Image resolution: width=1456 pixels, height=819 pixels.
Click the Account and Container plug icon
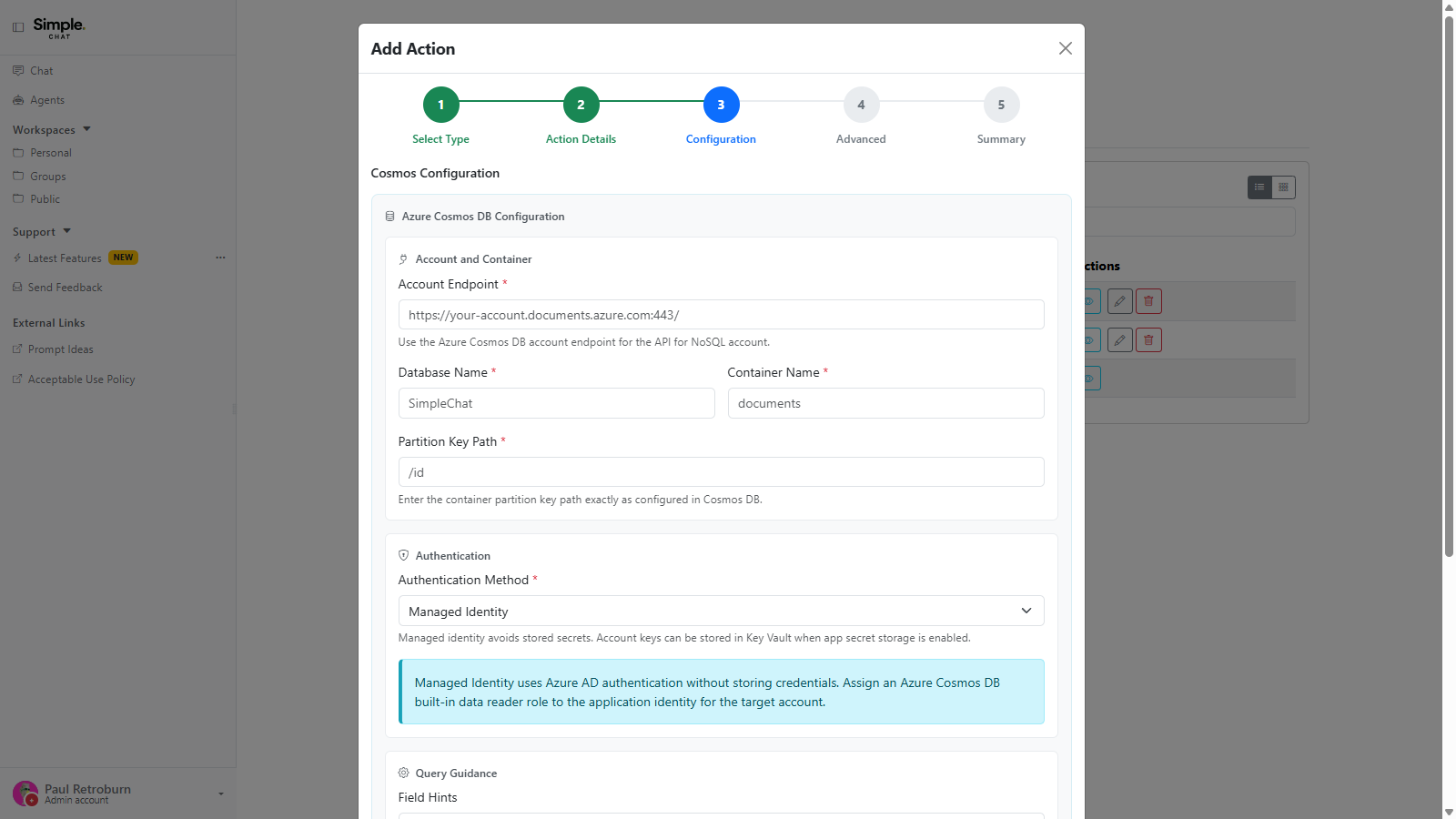click(x=404, y=259)
